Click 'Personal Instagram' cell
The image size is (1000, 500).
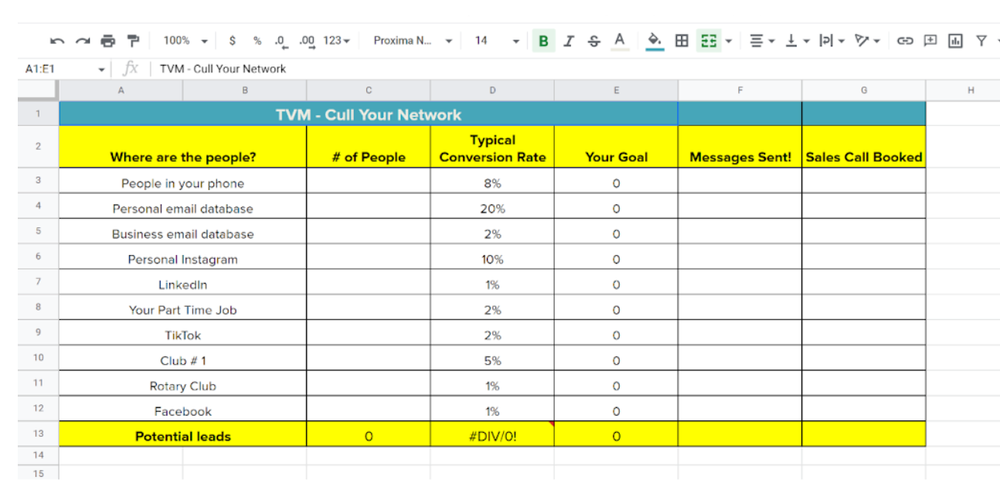click(x=183, y=257)
